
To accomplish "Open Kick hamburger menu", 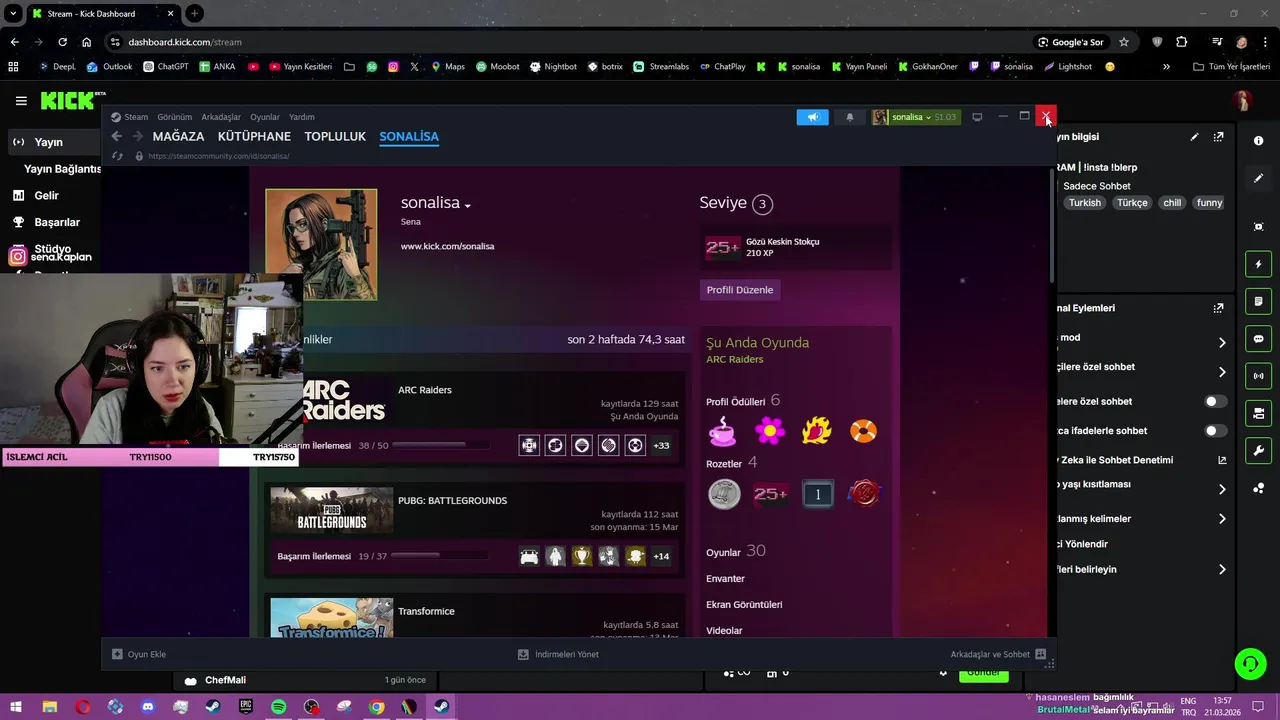I will (x=21, y=100).
